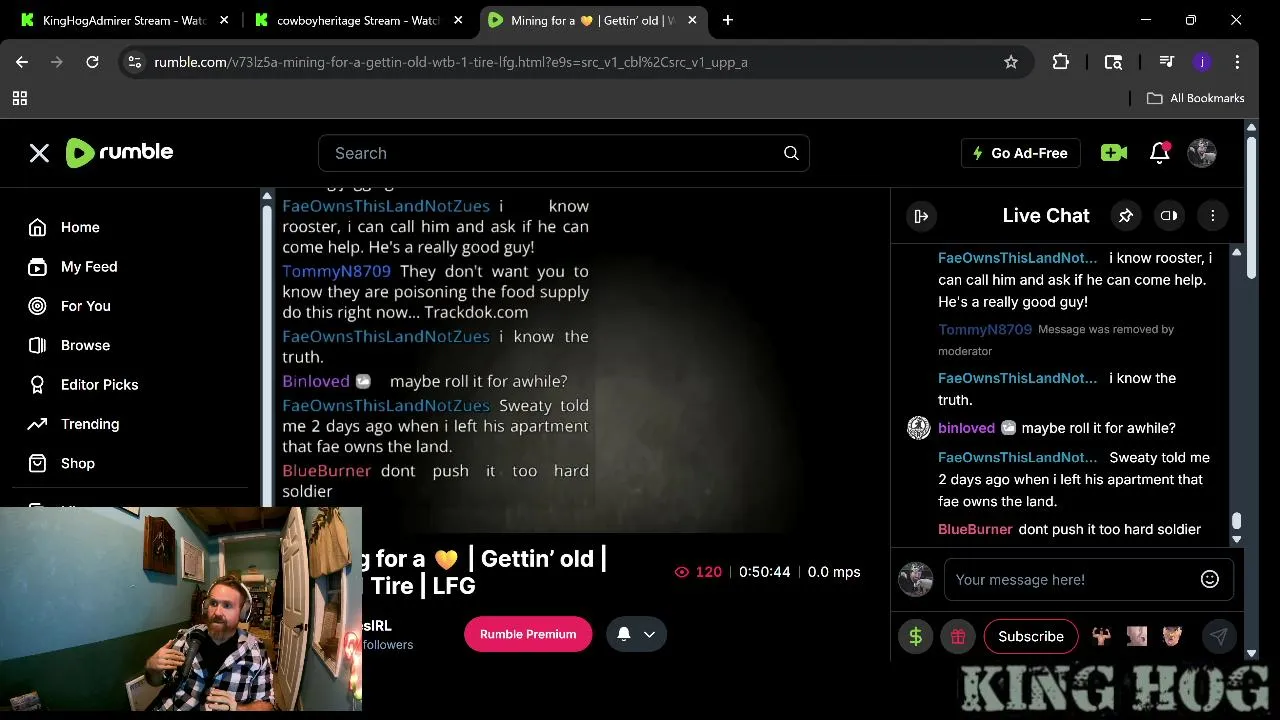Click the third emote beside Subscribe
Screen dimensions: 1280x720
click(x=1172, y=636)
